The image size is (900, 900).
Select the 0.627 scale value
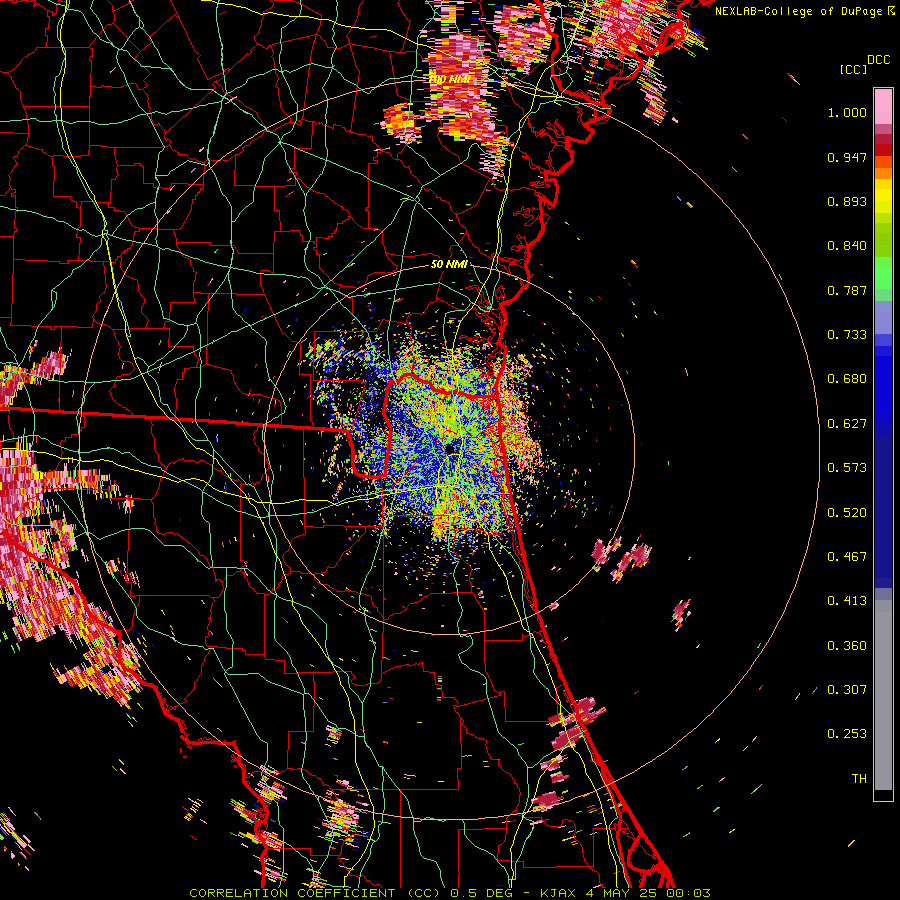point(847,424)
